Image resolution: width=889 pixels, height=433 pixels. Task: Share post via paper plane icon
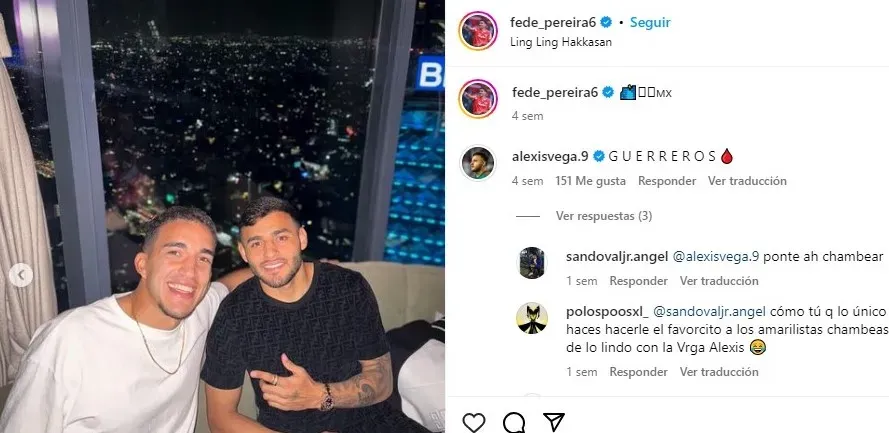554,421
